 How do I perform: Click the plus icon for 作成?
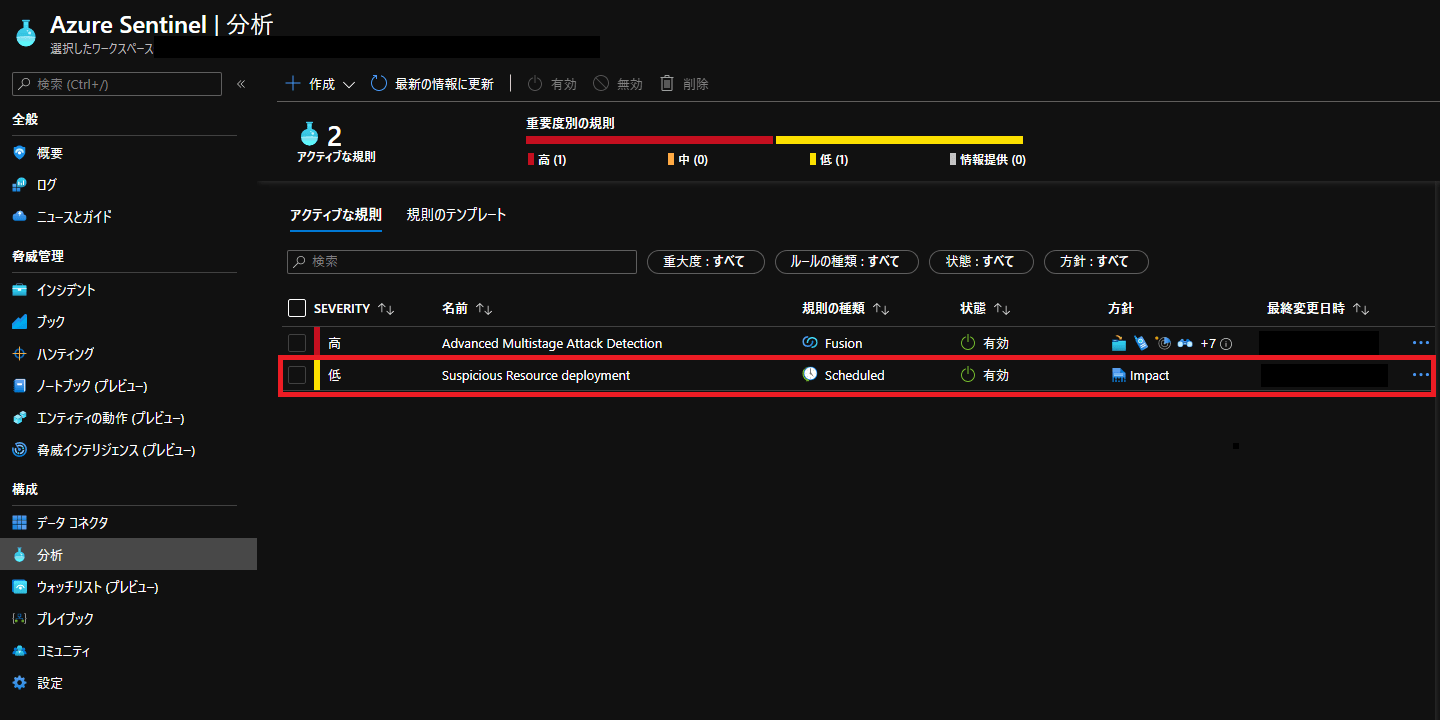tap(293, 84)
